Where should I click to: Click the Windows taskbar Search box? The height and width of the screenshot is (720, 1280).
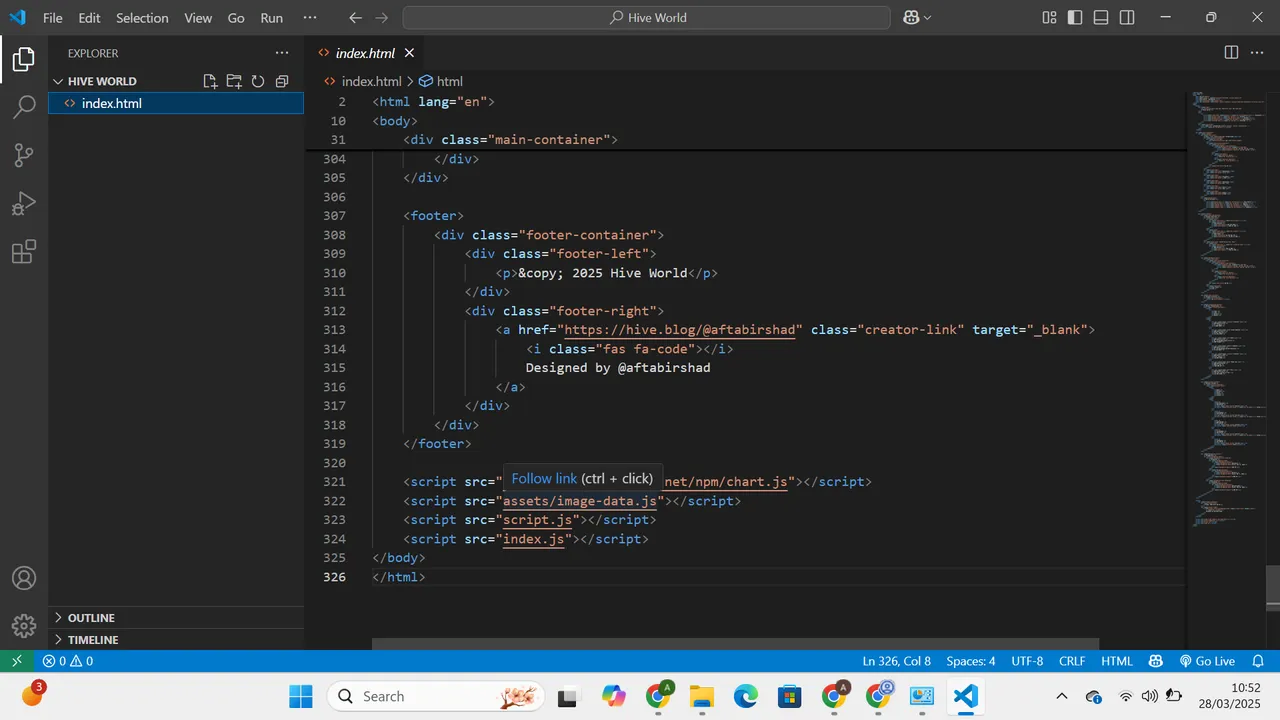(436, 696)
